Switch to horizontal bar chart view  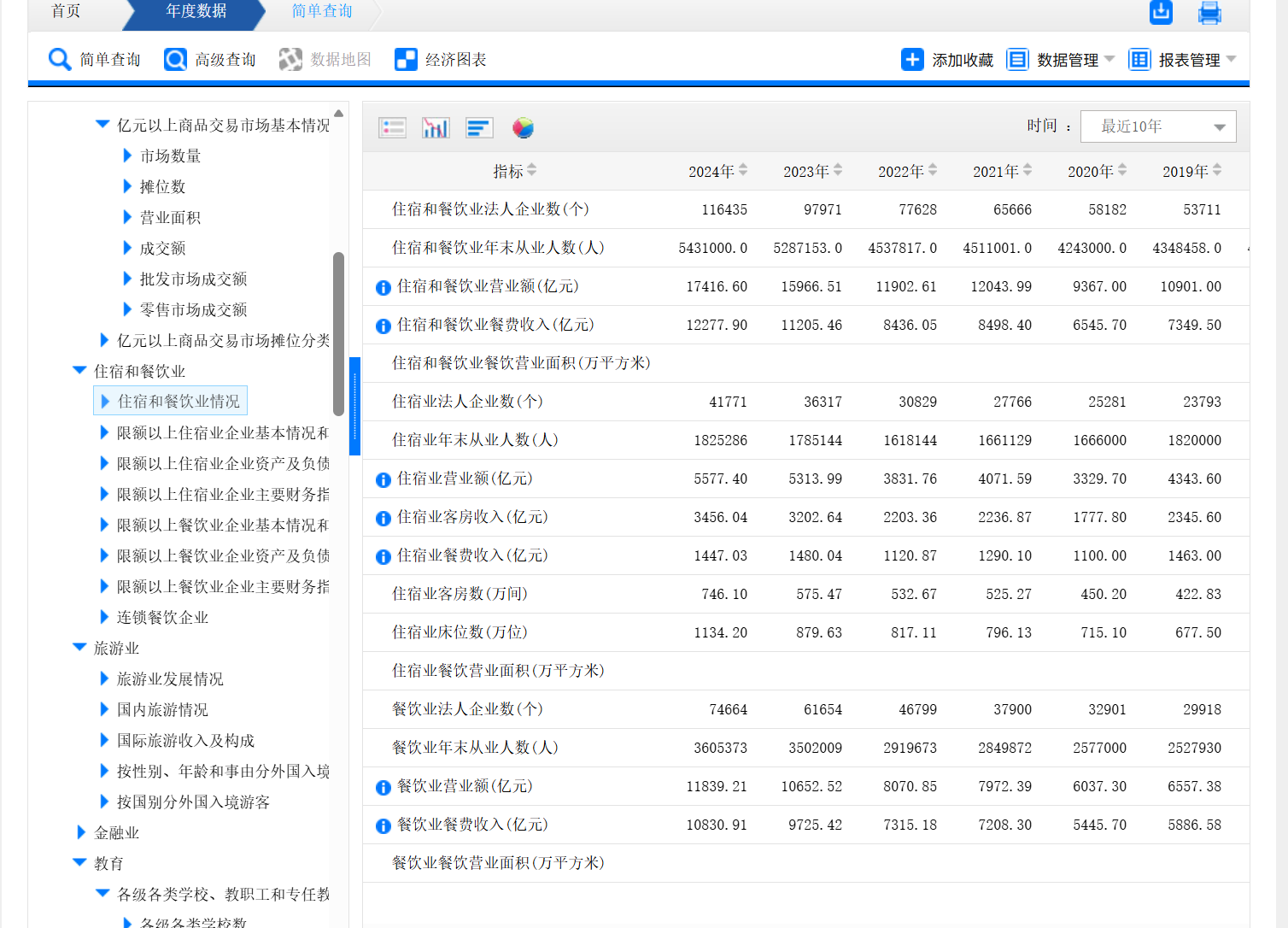[479, 128]
